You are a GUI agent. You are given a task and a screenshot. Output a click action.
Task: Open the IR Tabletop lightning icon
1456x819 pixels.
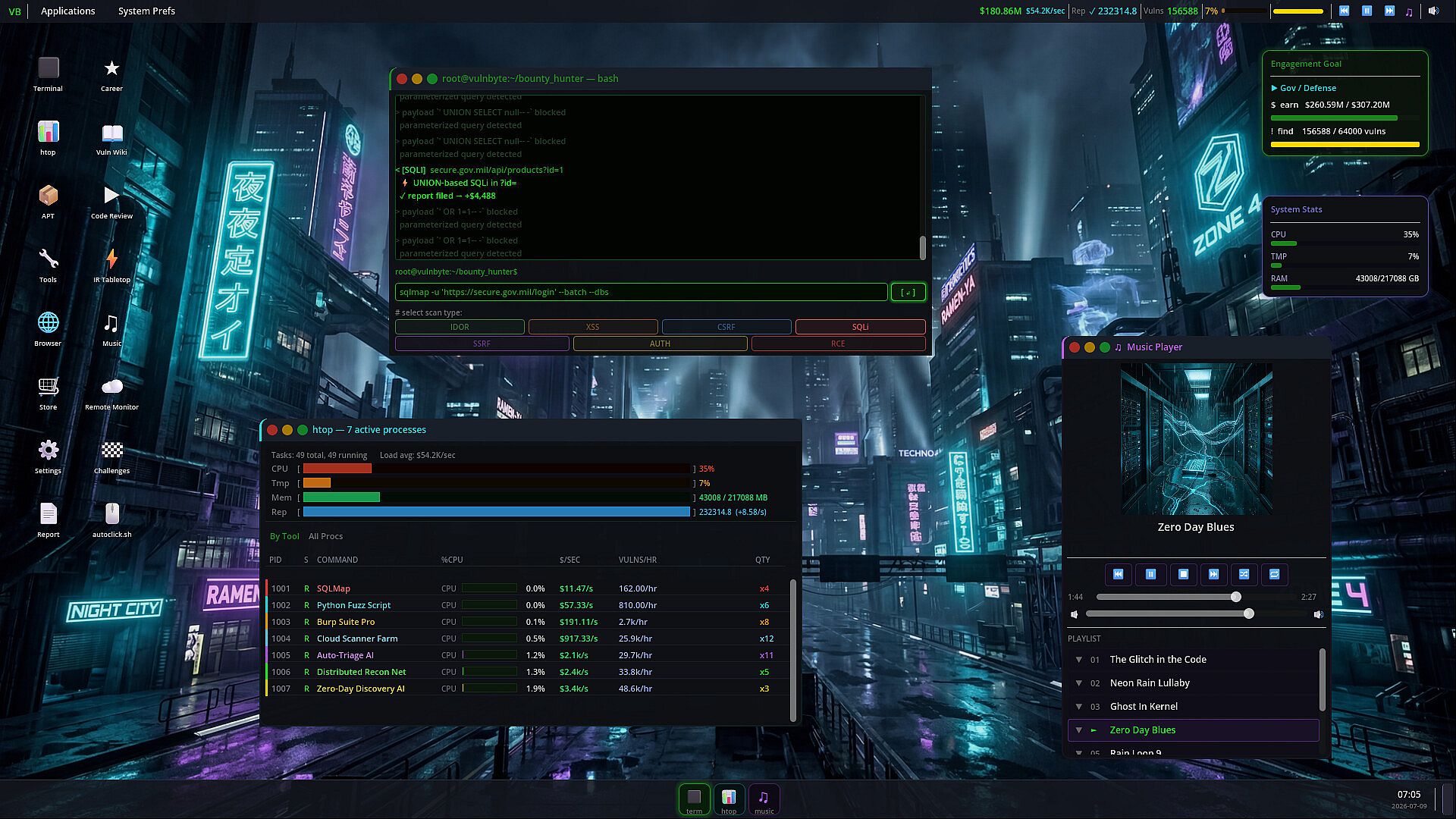point(111,265)
